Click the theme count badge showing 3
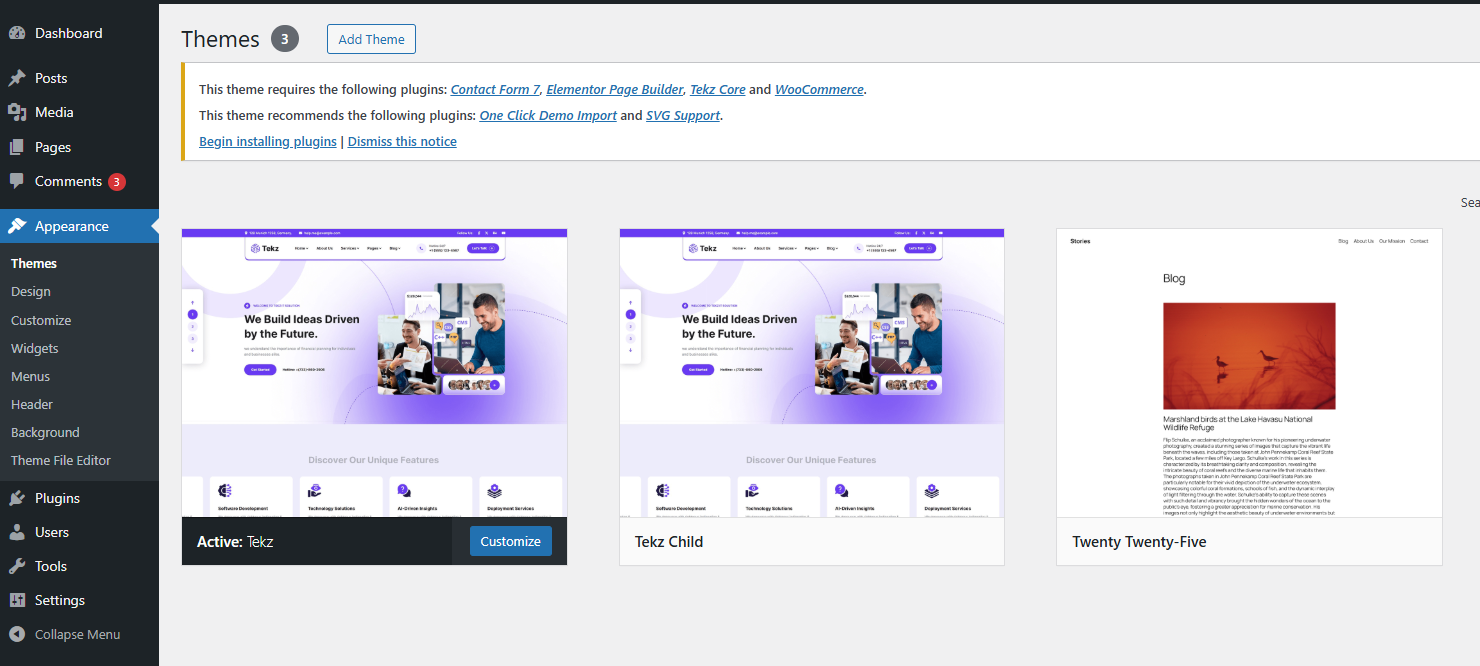 tap(285, 39)
